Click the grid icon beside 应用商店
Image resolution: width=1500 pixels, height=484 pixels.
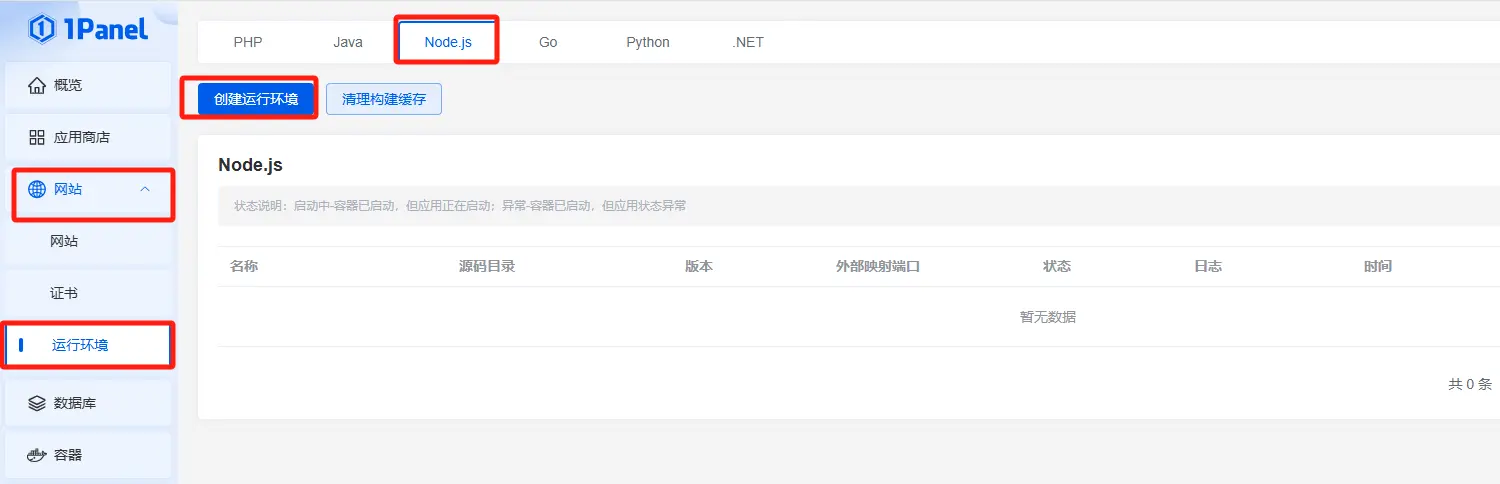coord(37,137)
